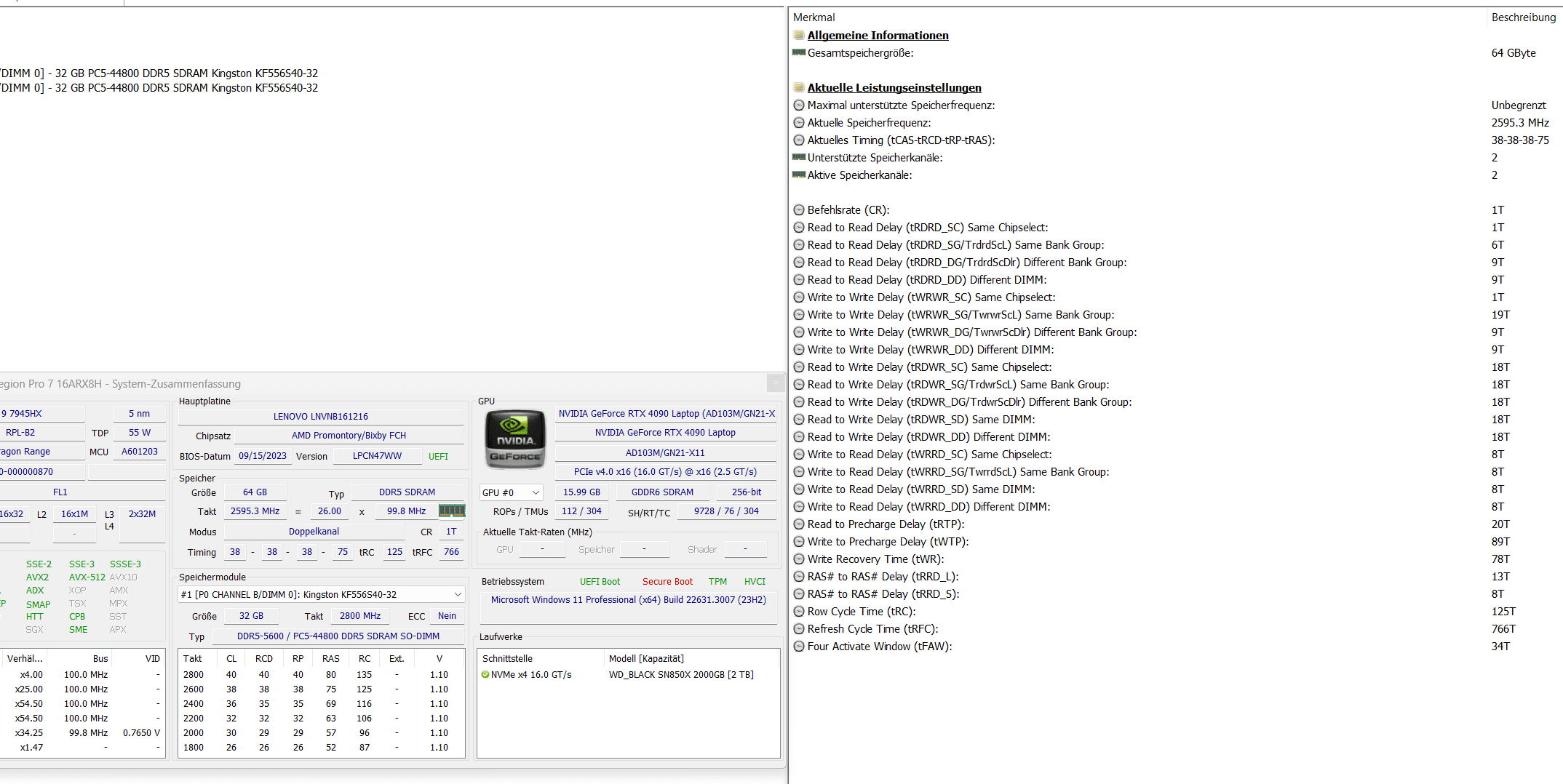Click the Unbegrenzt value

point(1519,105)
